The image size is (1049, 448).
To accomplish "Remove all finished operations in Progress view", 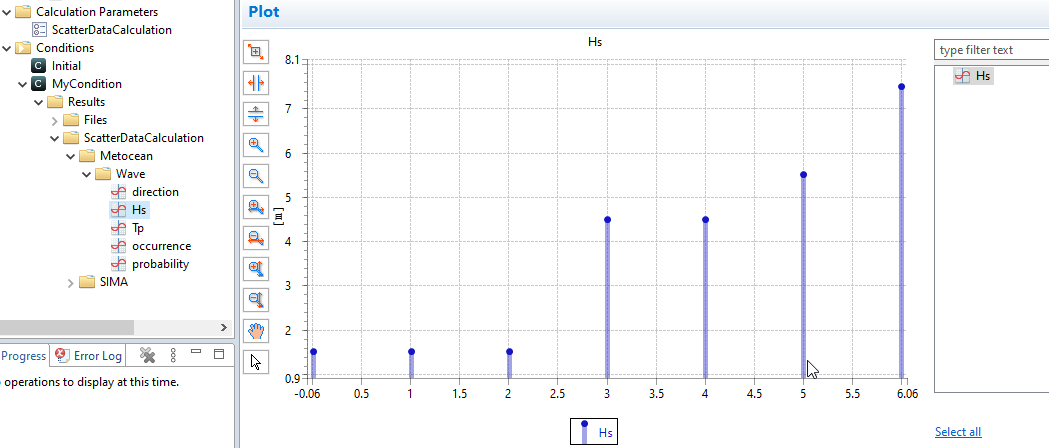I will (x=147, y=355).
